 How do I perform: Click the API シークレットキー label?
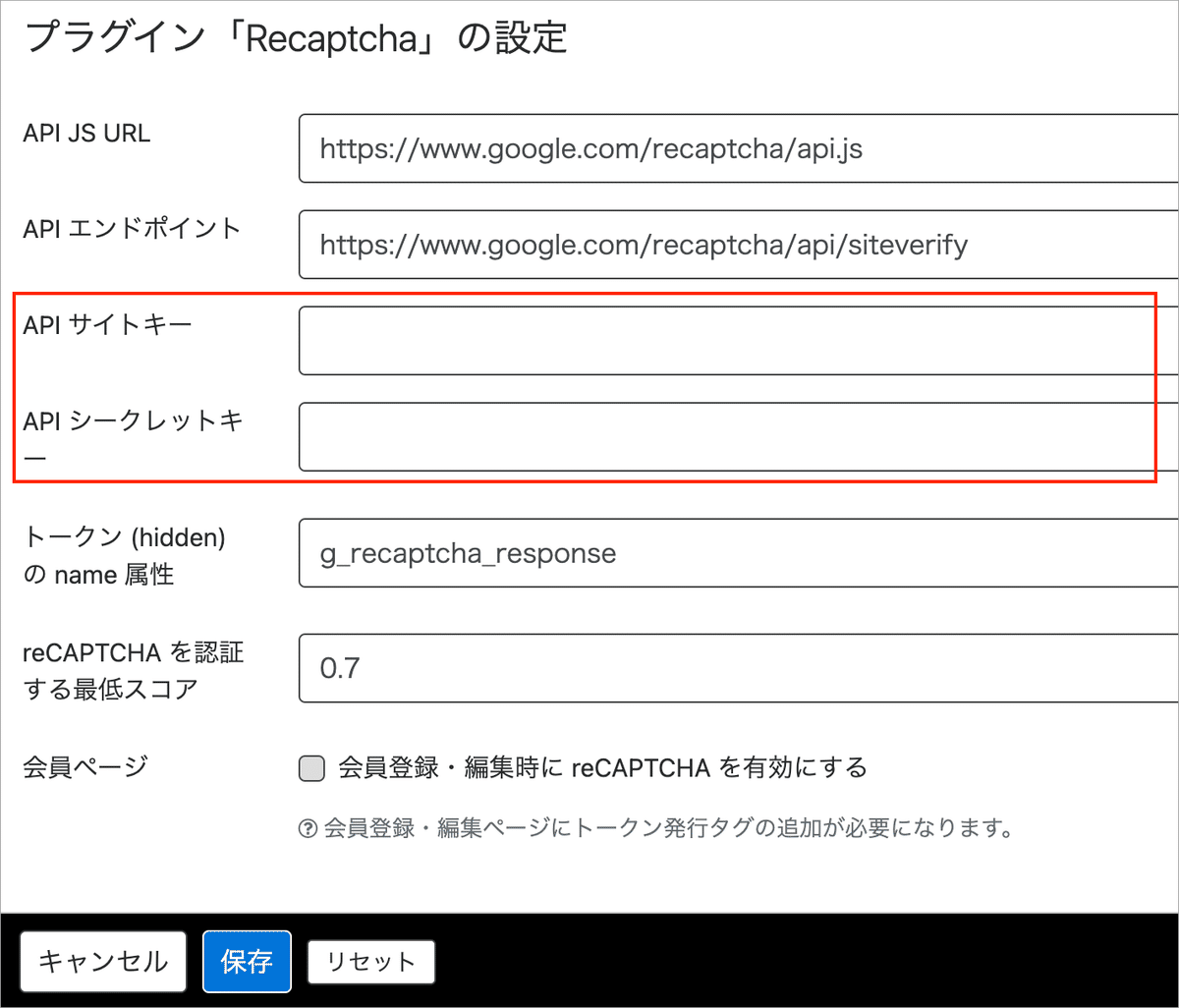[x=132, y=437]
